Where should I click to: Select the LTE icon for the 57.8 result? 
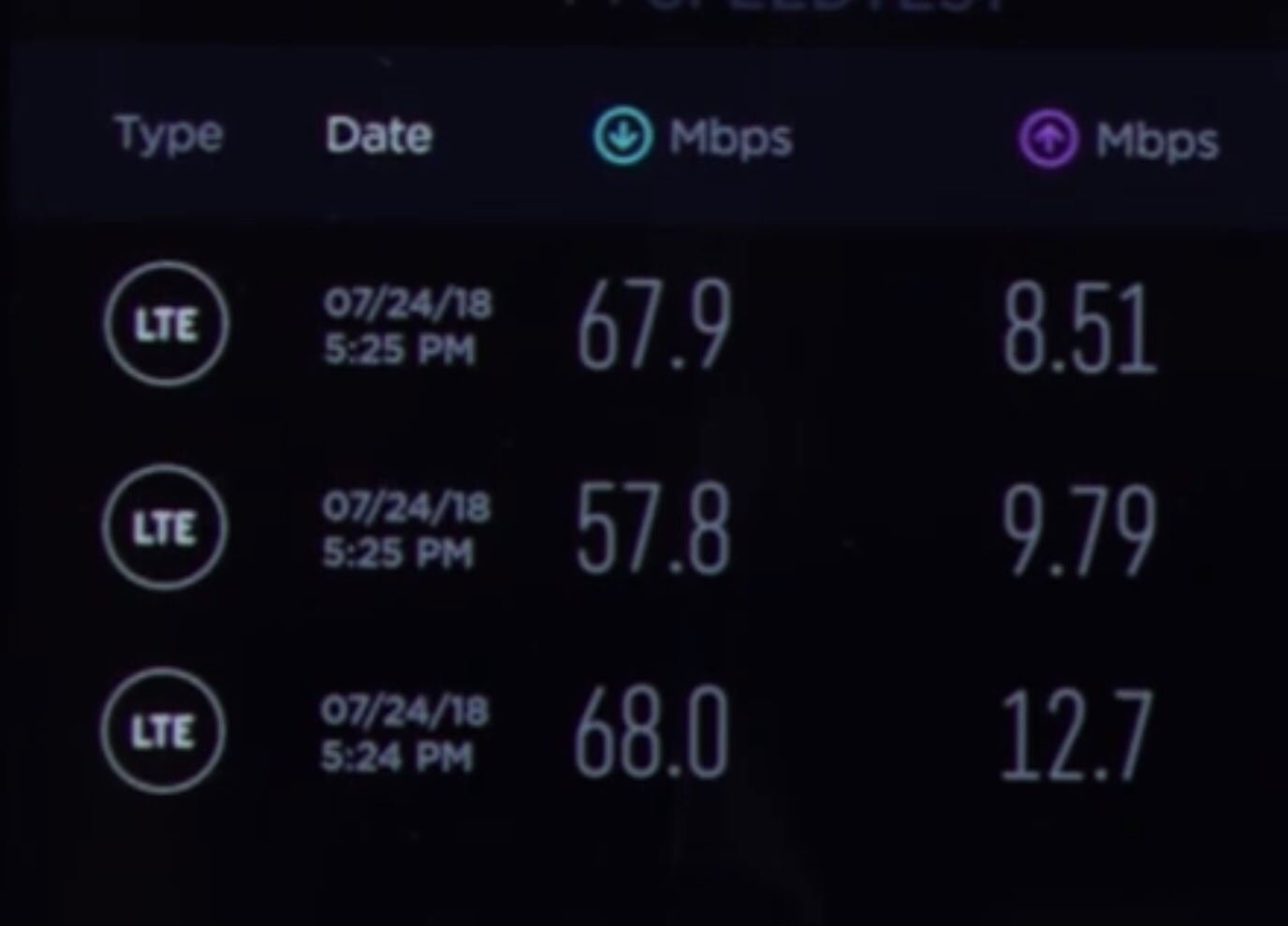click(x=164, y=527)
